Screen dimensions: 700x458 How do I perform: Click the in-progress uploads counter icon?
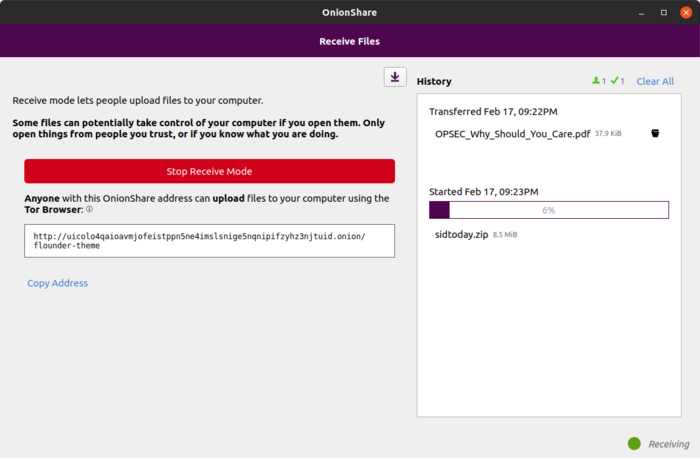(x=596, y=81)
